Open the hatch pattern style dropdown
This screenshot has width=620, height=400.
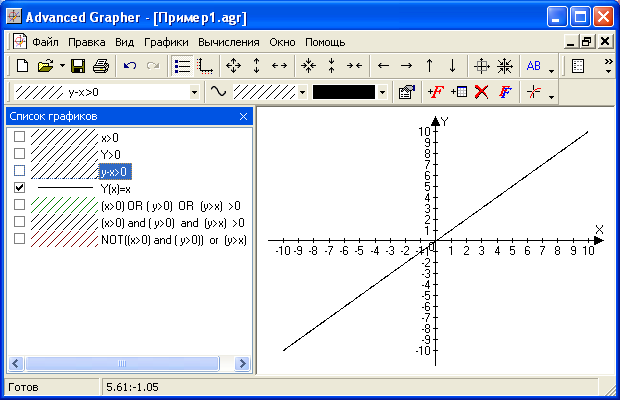pyautogui.click(x=302, y=92)
